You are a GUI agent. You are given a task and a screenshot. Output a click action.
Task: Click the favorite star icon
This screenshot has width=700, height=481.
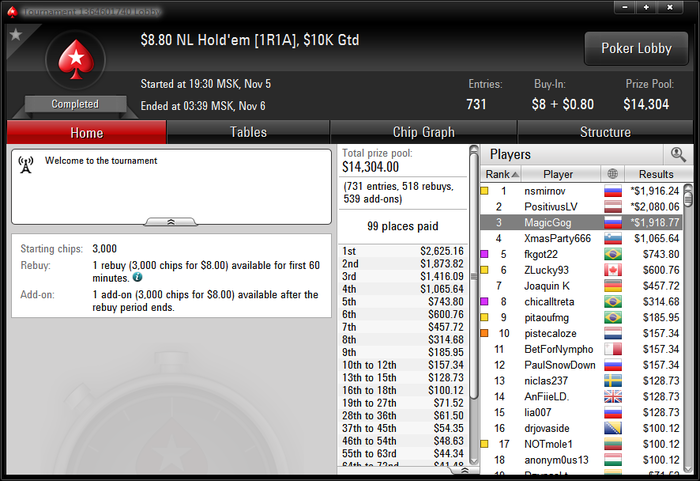[16, 34]
